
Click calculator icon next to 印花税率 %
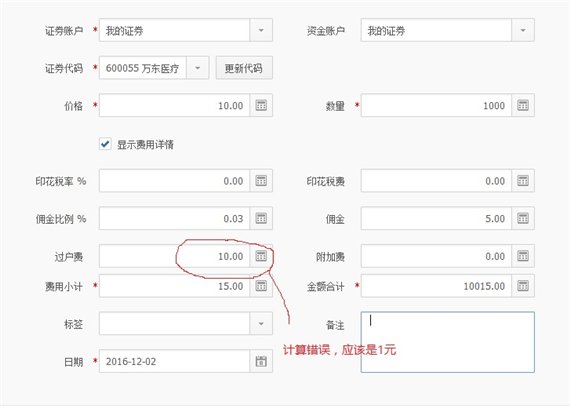(x=261, y=181)
